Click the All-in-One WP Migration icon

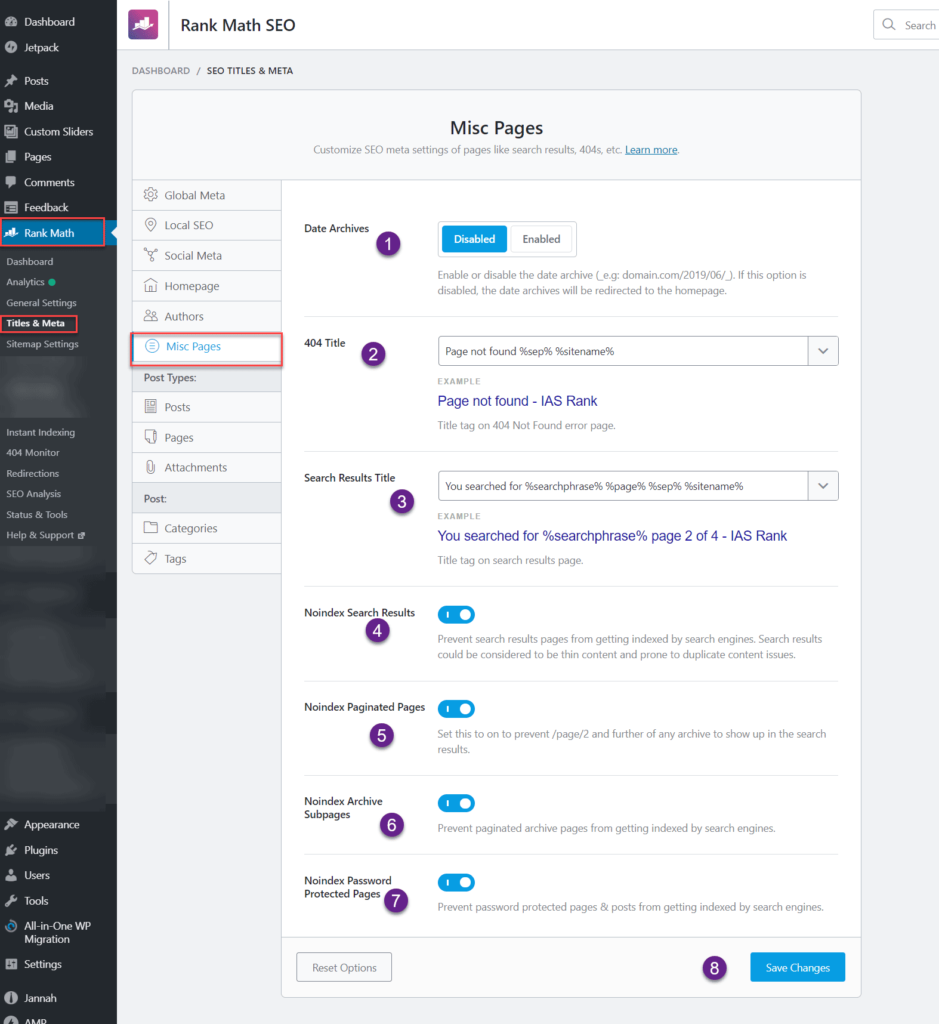(11, 926)
